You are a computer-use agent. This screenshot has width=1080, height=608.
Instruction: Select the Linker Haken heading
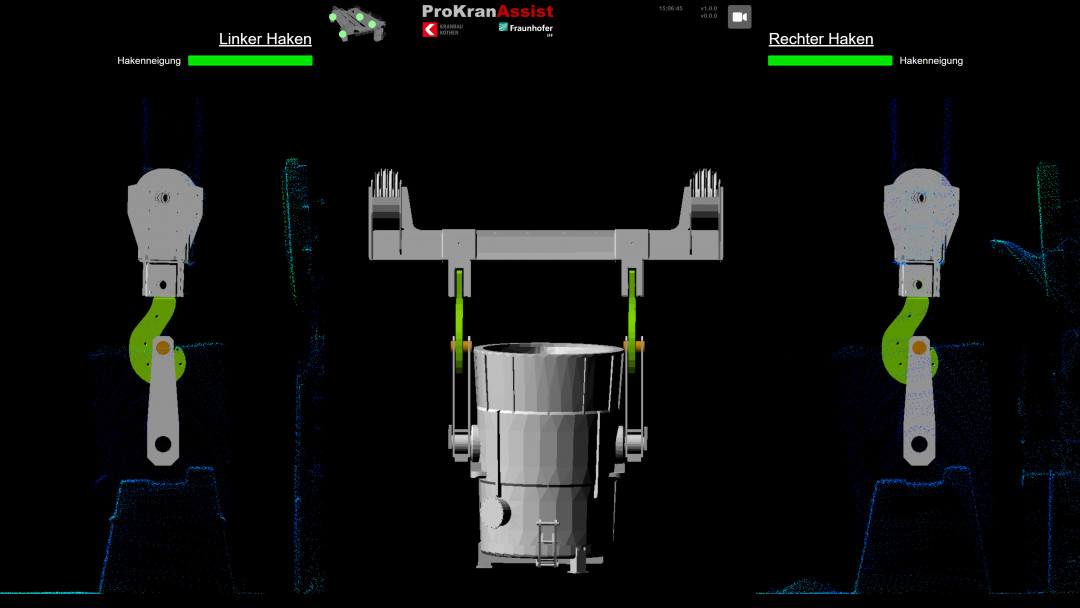click(265, 39)
